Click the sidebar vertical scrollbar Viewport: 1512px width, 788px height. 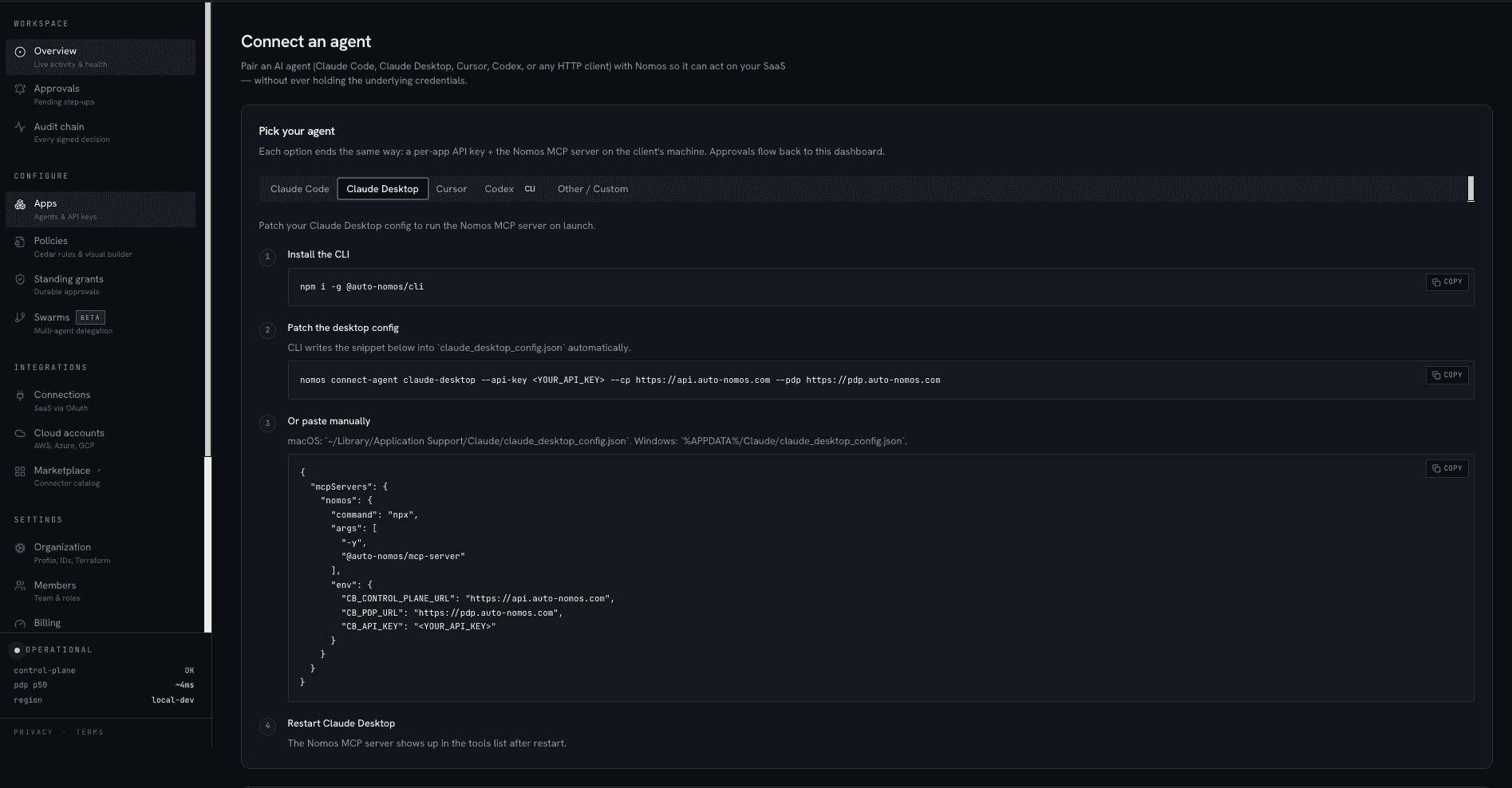(x=208, y=228)
